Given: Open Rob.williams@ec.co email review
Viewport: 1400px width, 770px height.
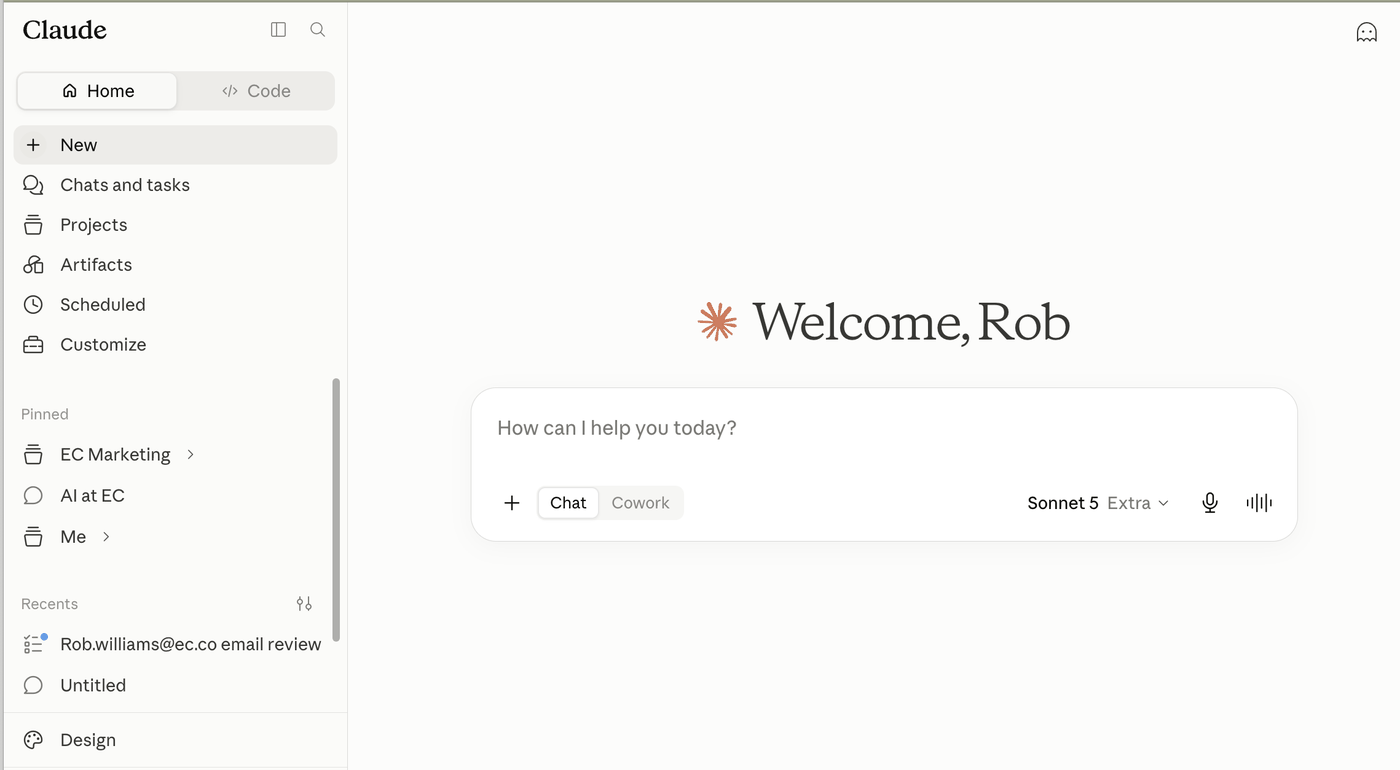Looking at the screenshot, I should [x=170, y=644].
